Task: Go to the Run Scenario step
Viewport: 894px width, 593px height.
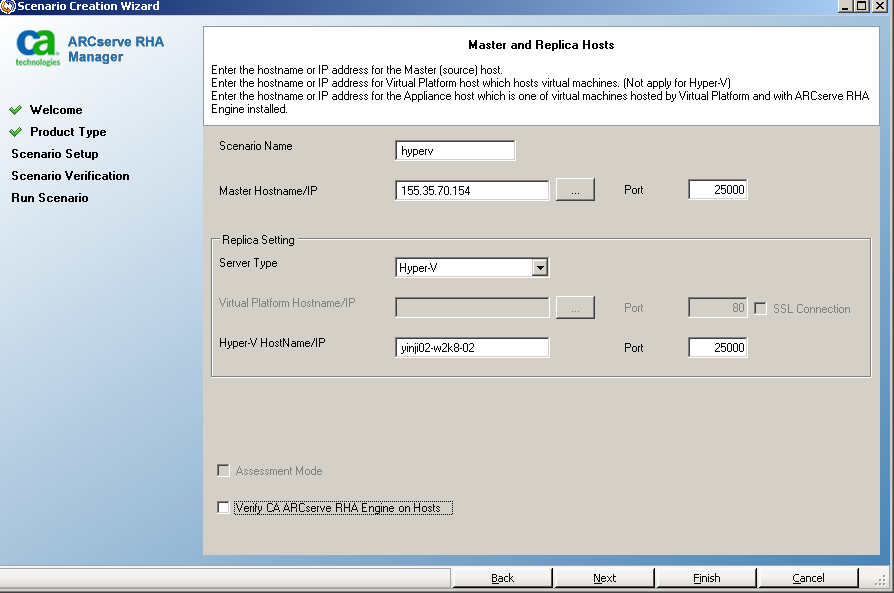Action: click(x=50, y=198)
